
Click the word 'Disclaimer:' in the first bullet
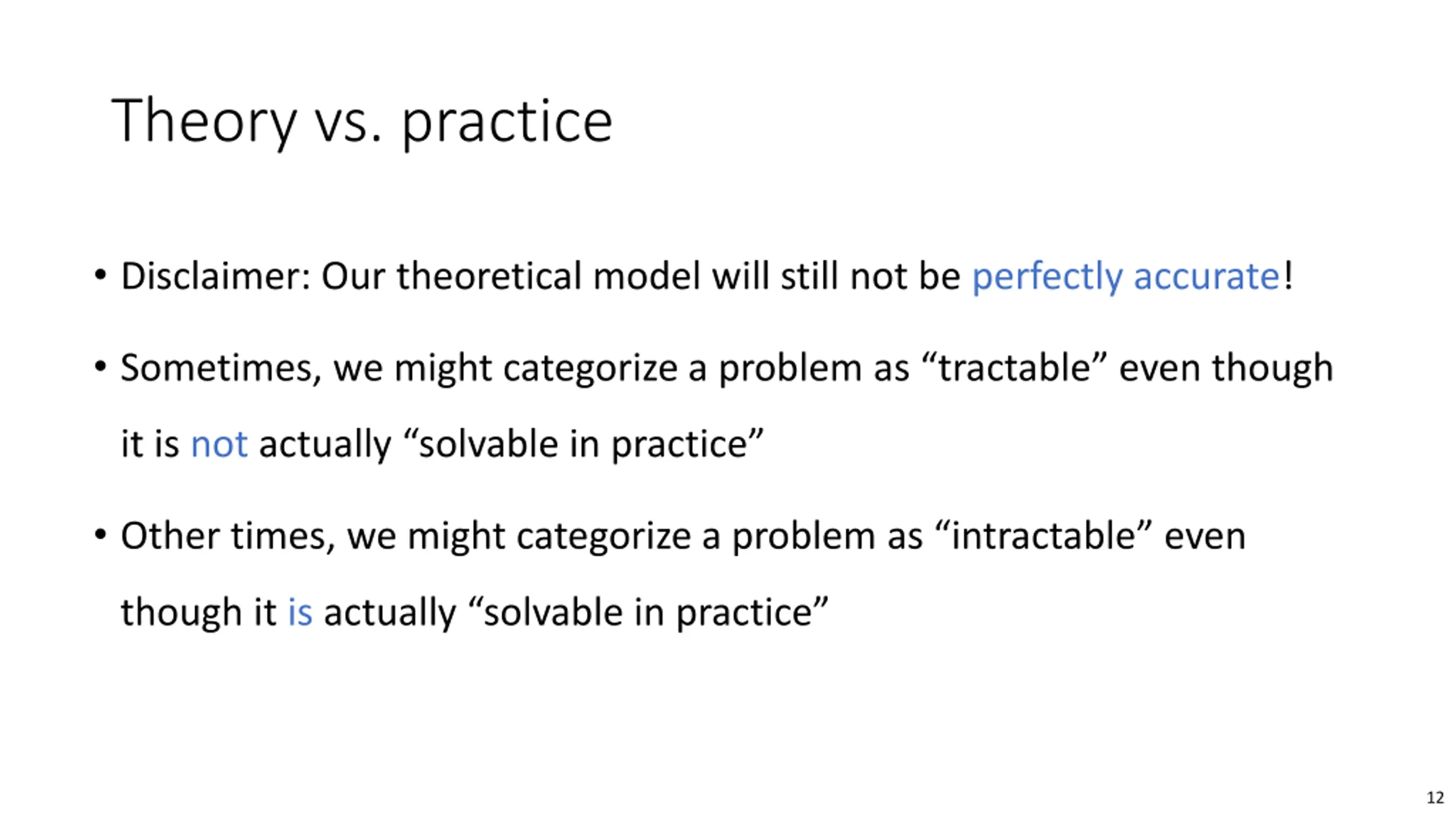[x=216, y=276]
